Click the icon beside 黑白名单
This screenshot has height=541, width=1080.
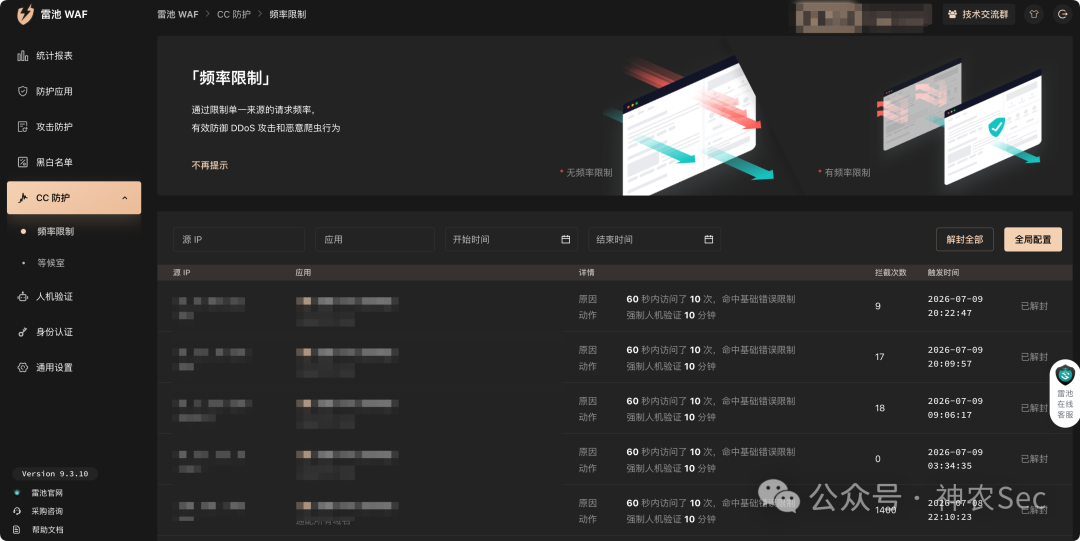(x=23, y=163)
